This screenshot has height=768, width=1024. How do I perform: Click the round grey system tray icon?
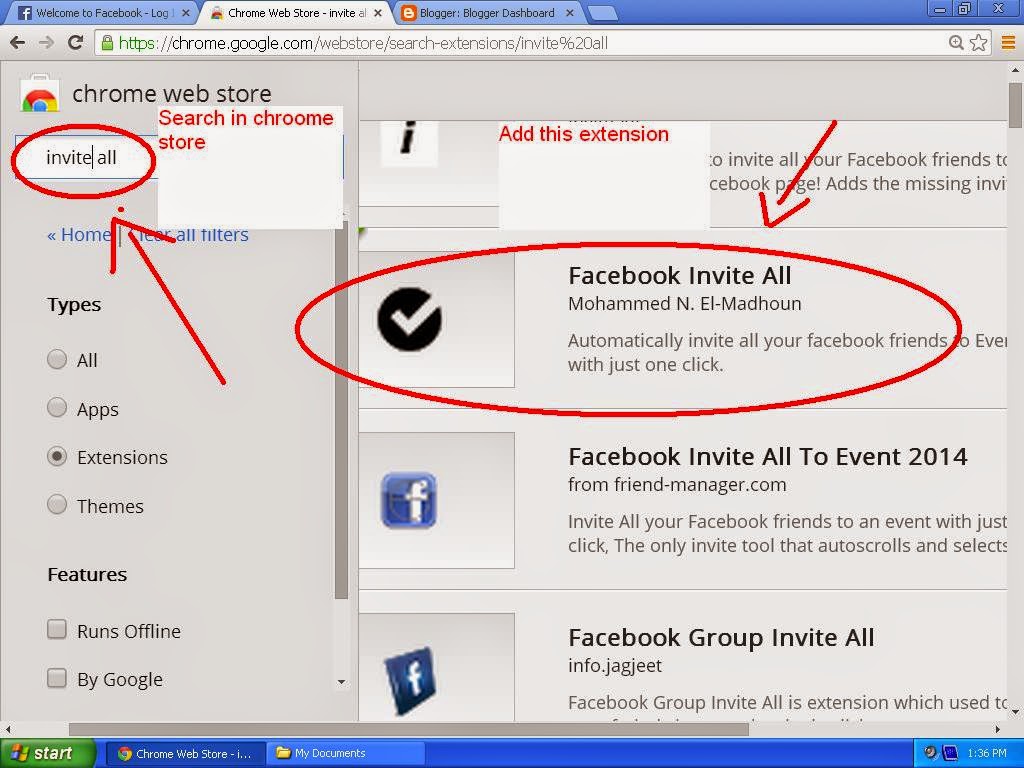(931, 753)
